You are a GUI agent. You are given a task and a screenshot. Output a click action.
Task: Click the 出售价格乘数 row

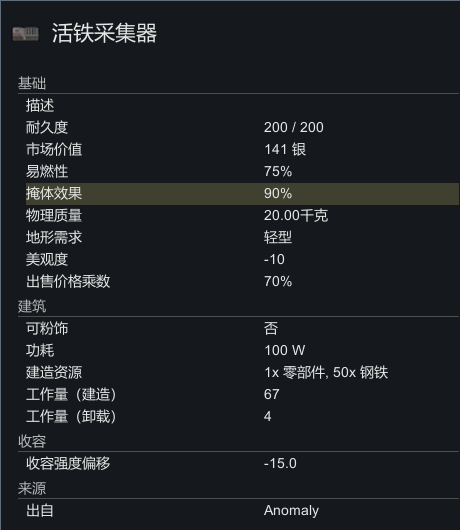(x=242, y=282)
